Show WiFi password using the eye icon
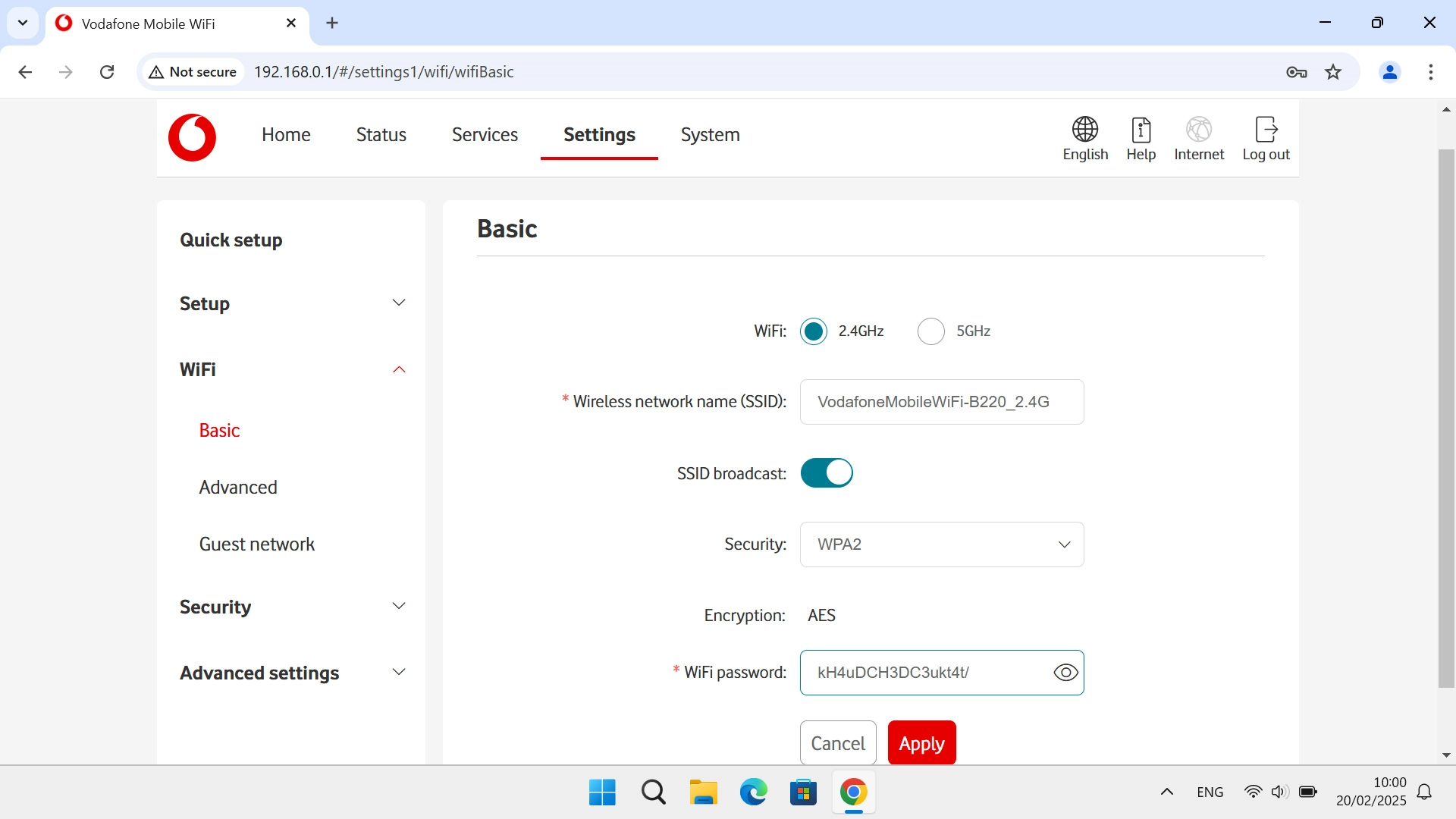The image size is (1456, 819). [x=1065, y=673]
